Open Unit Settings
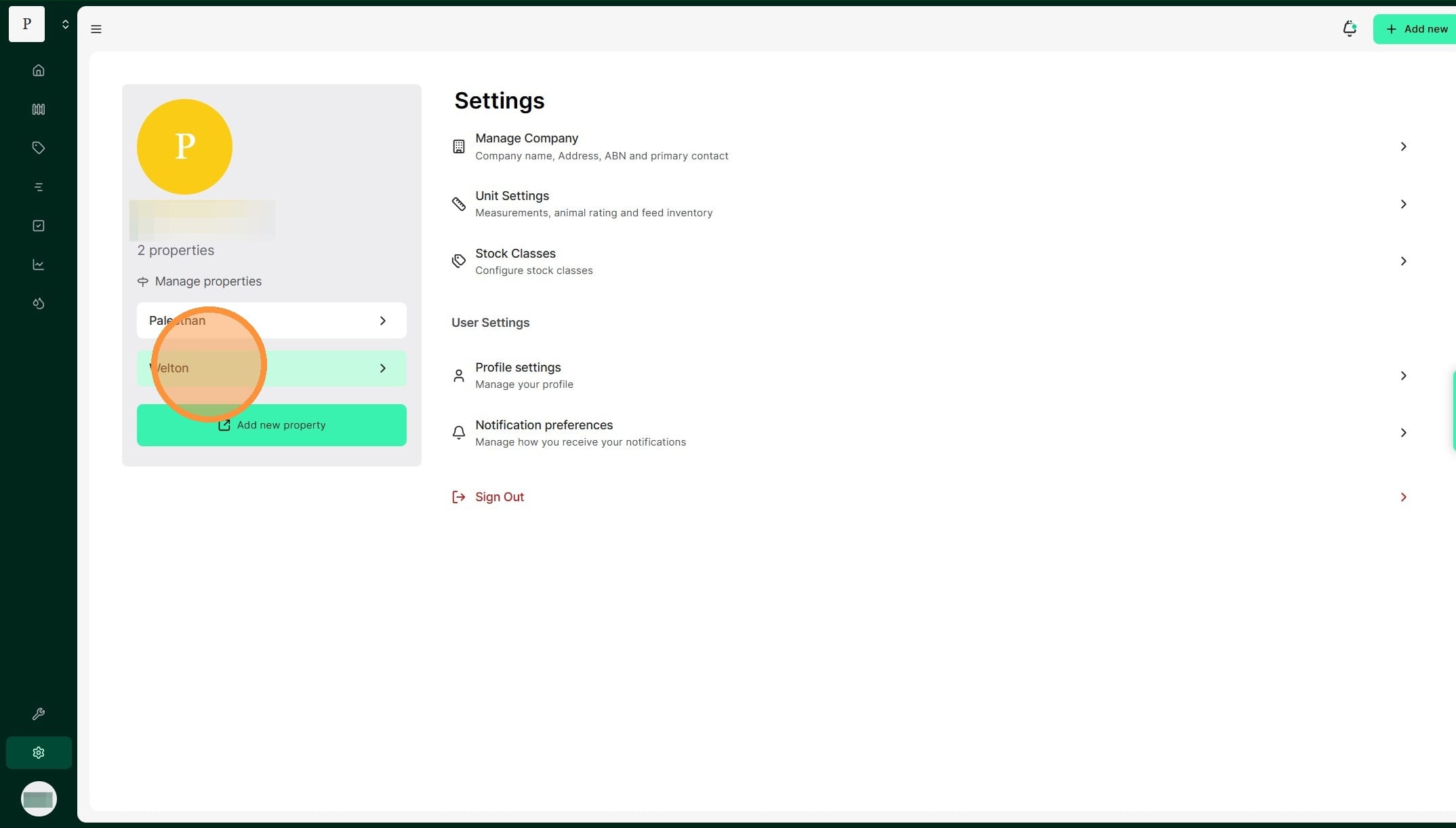 512,203
